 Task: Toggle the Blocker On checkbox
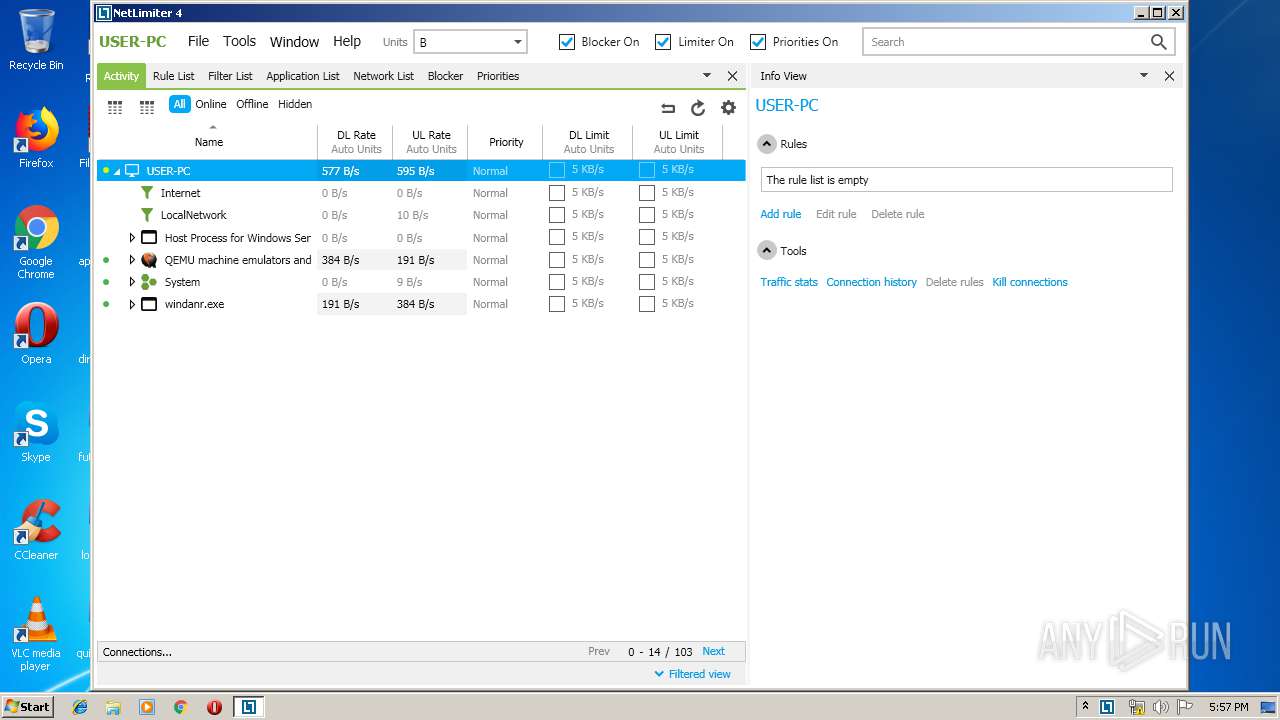[x=567, y=42]
